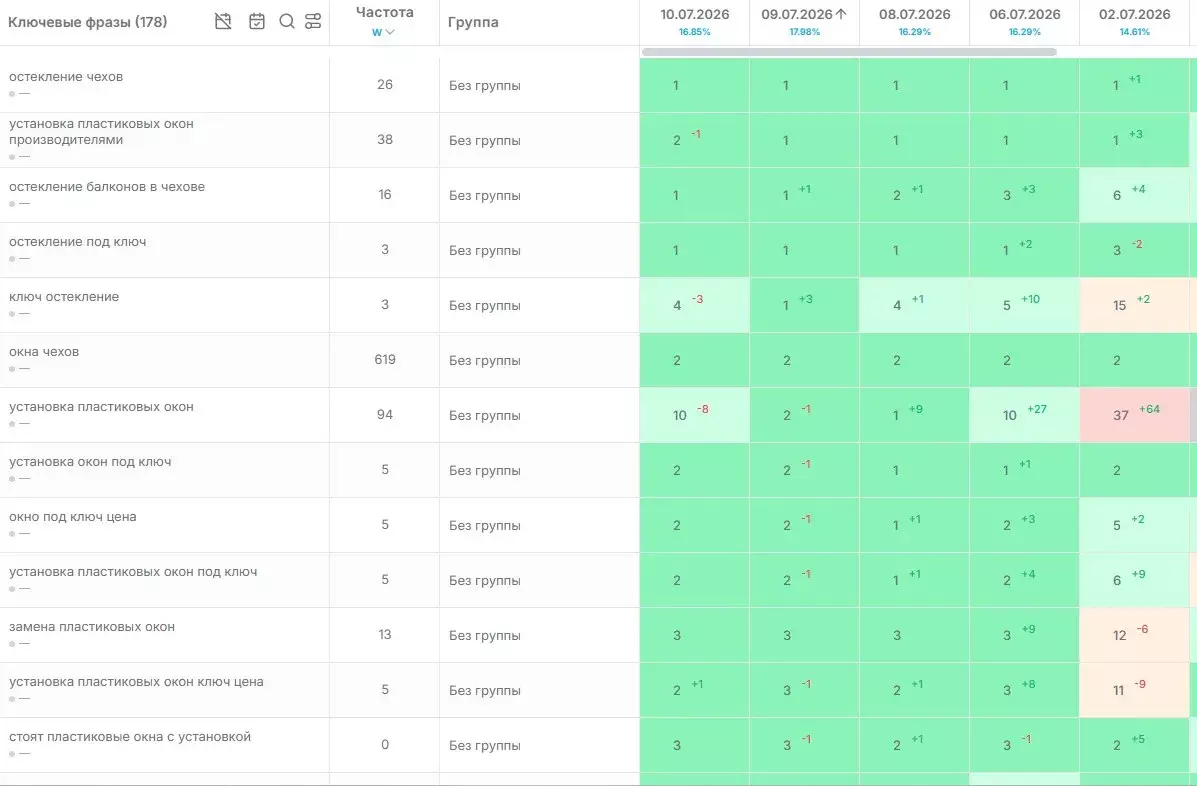This screenshot has height=786, width=1197.
Task: Click 'Без группы' in the 'замена пластиковых окон' row
Action: click(x=485, y=635)
